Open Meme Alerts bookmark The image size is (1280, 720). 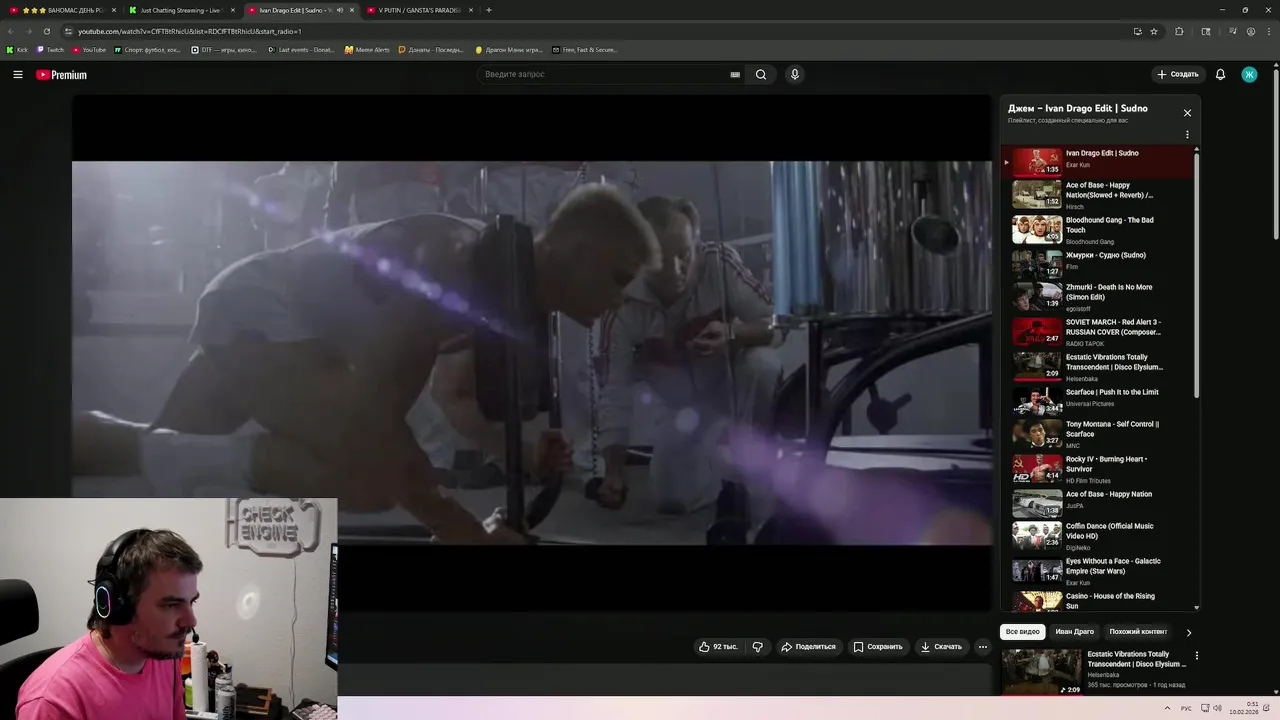367,49
